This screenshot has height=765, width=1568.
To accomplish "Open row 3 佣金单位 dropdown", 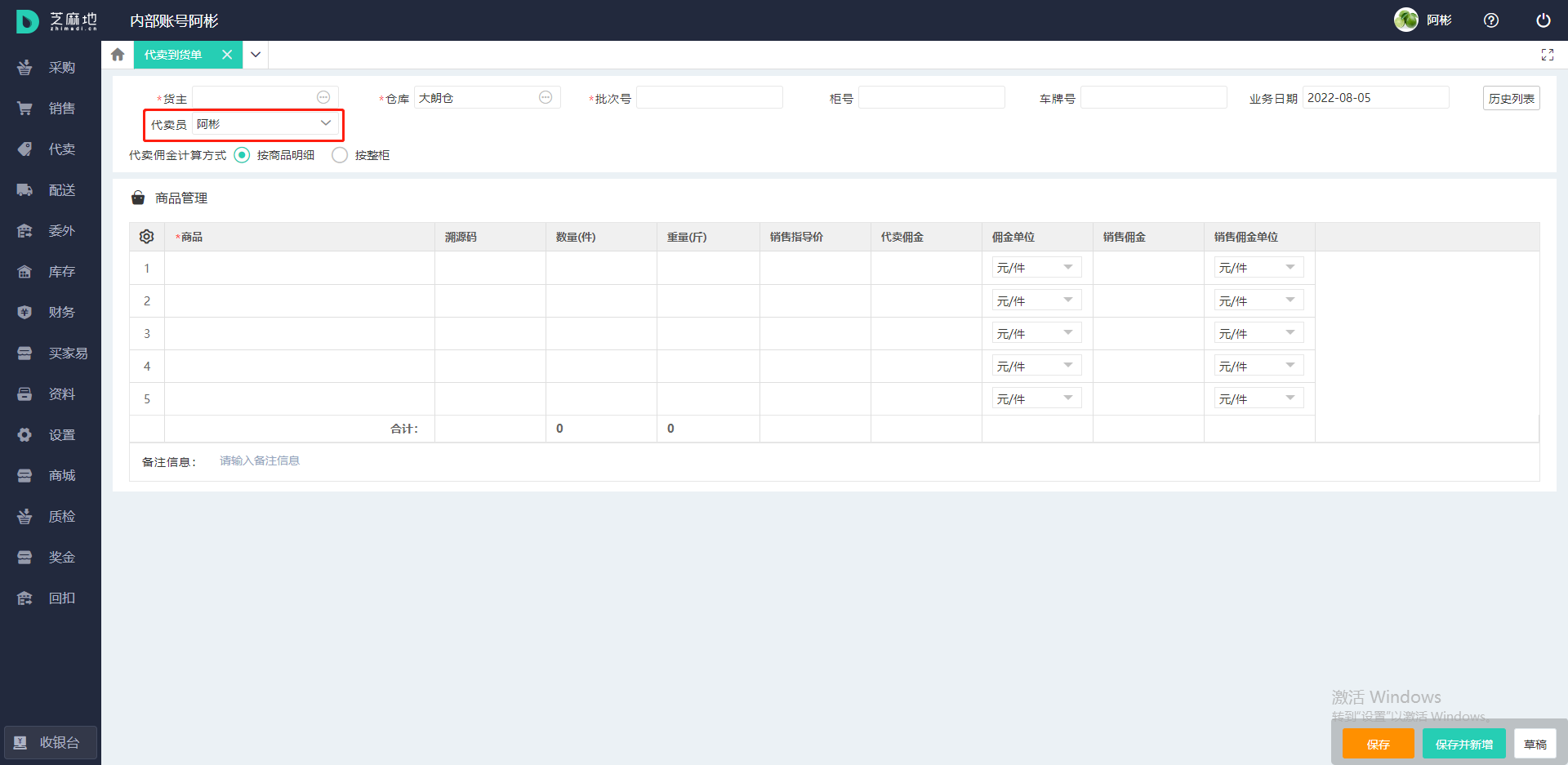I will point(1036,333).
